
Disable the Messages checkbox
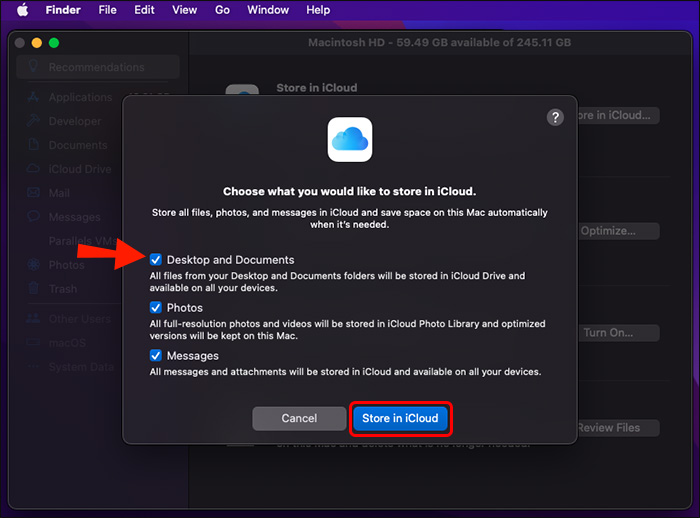155,355
